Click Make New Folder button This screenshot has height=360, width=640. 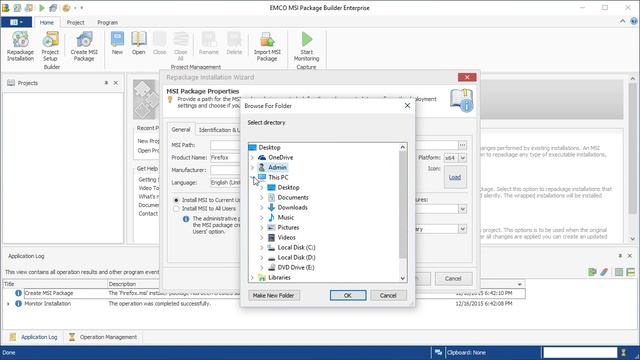273,296
